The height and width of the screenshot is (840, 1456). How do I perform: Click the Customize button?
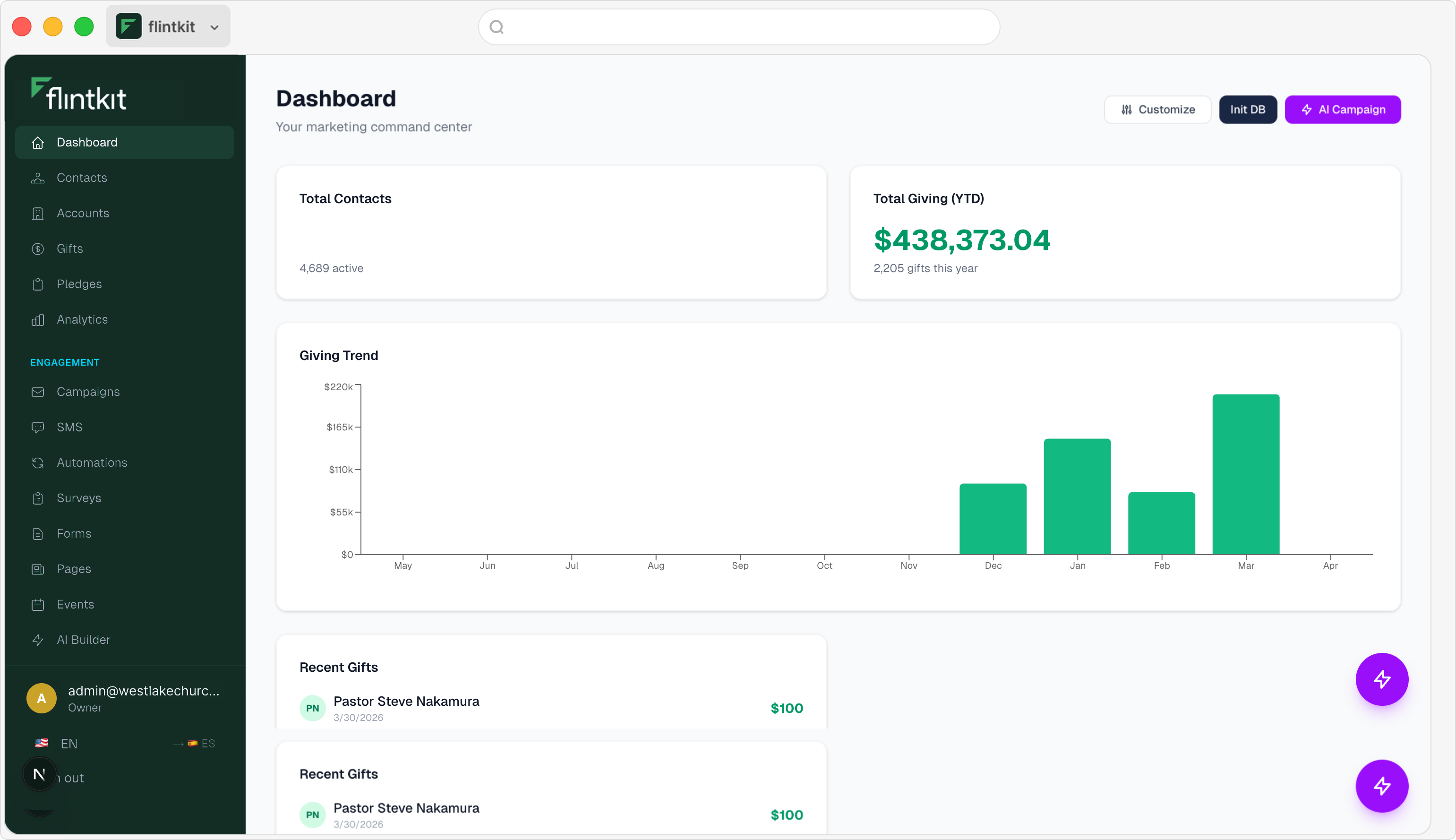coord(1157,110)
